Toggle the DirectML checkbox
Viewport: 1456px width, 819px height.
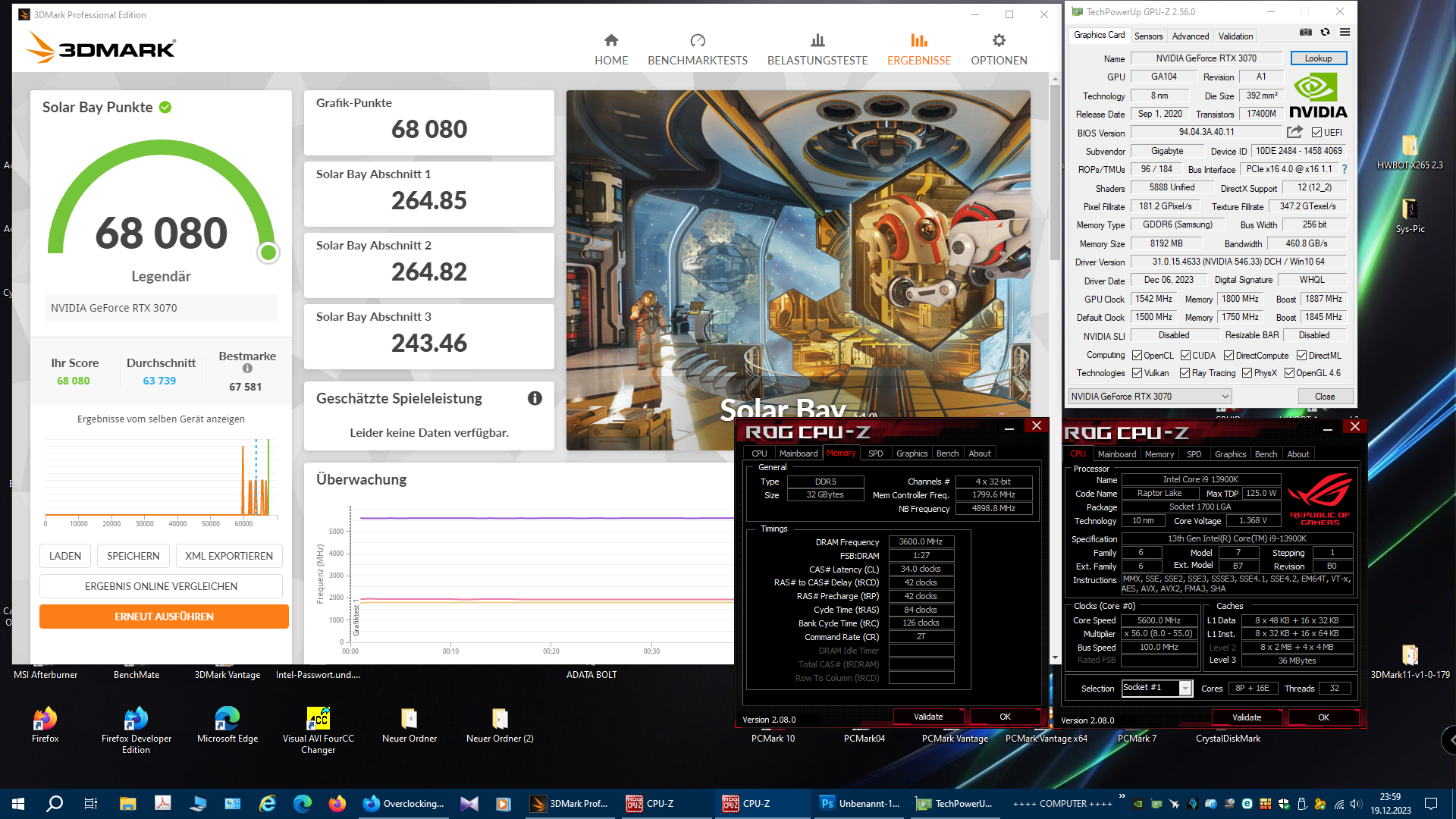[x=1301, y=356]
